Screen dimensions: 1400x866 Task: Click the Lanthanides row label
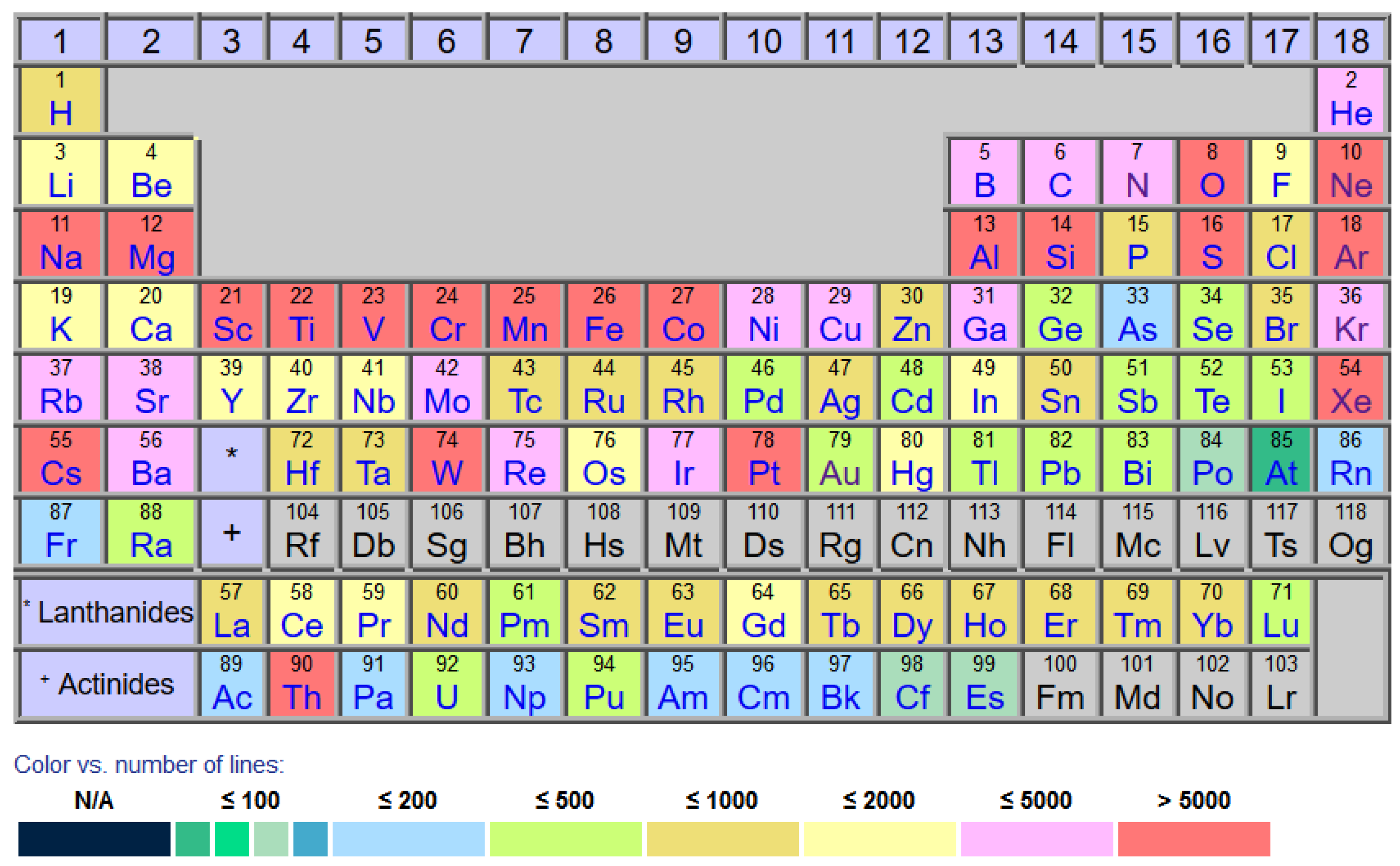point(109,612)
